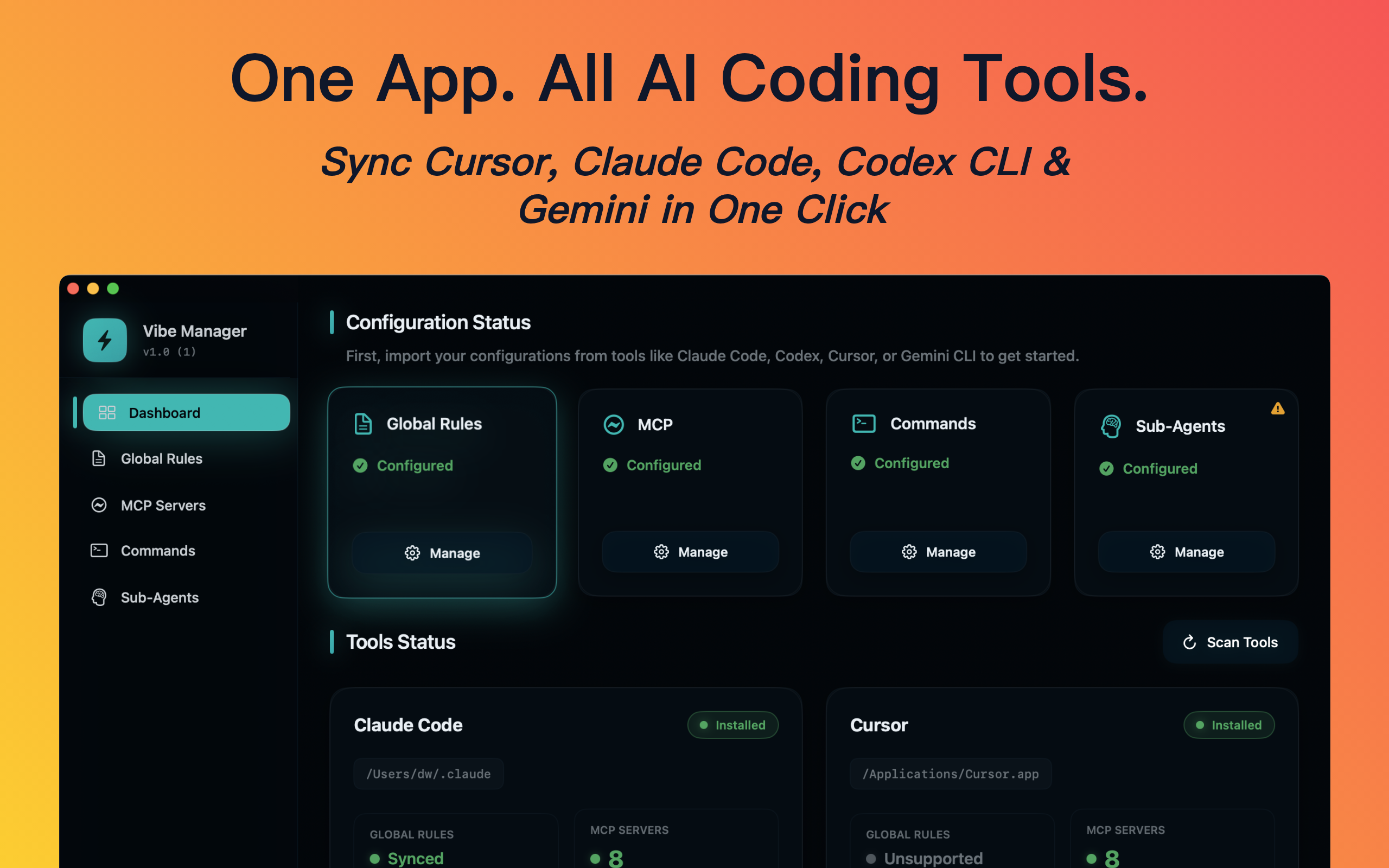
Task: Click the Scan Tools button
Action: pos(1230,642)
